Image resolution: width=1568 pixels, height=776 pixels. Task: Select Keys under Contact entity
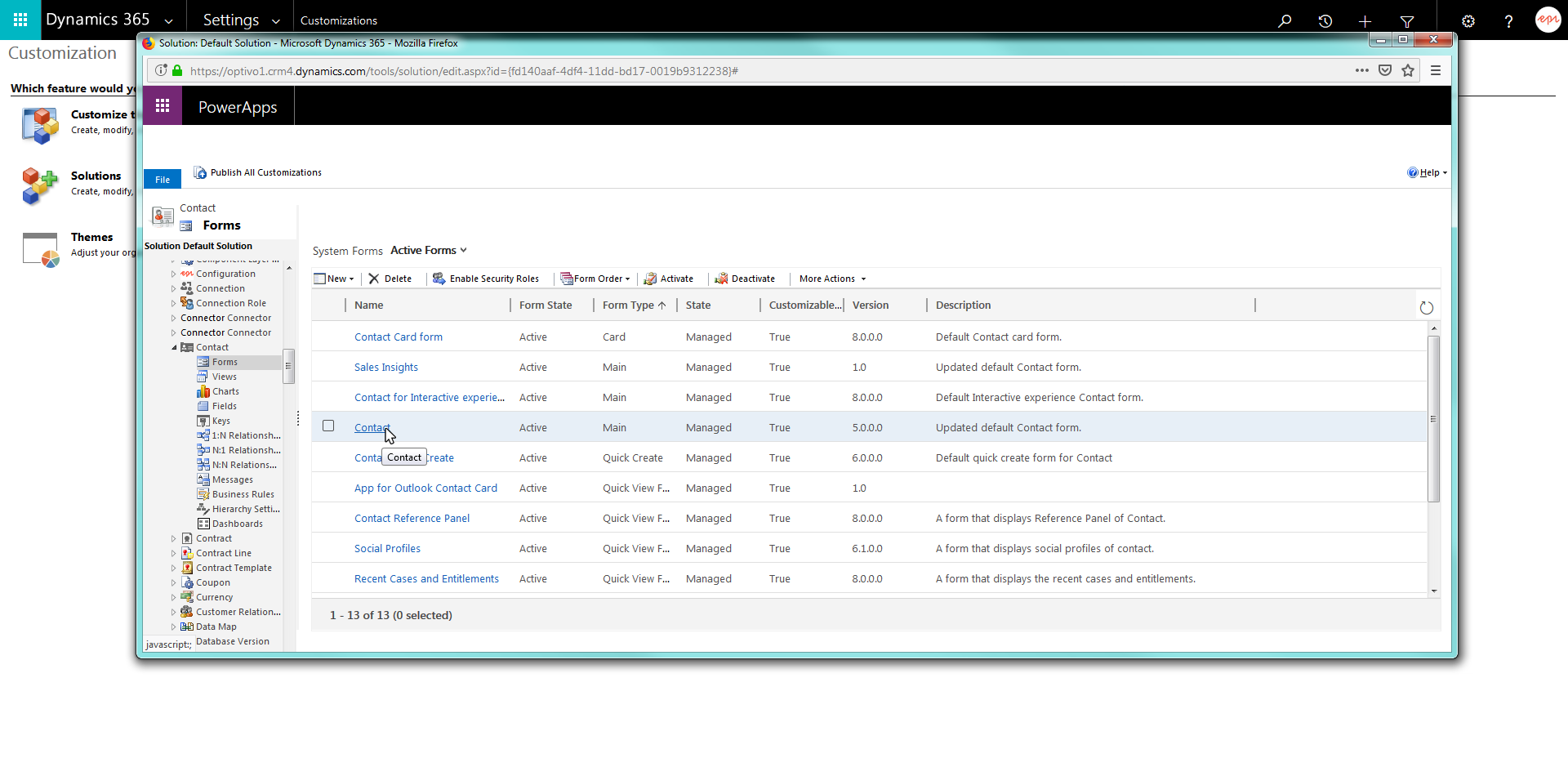(220, 421)
